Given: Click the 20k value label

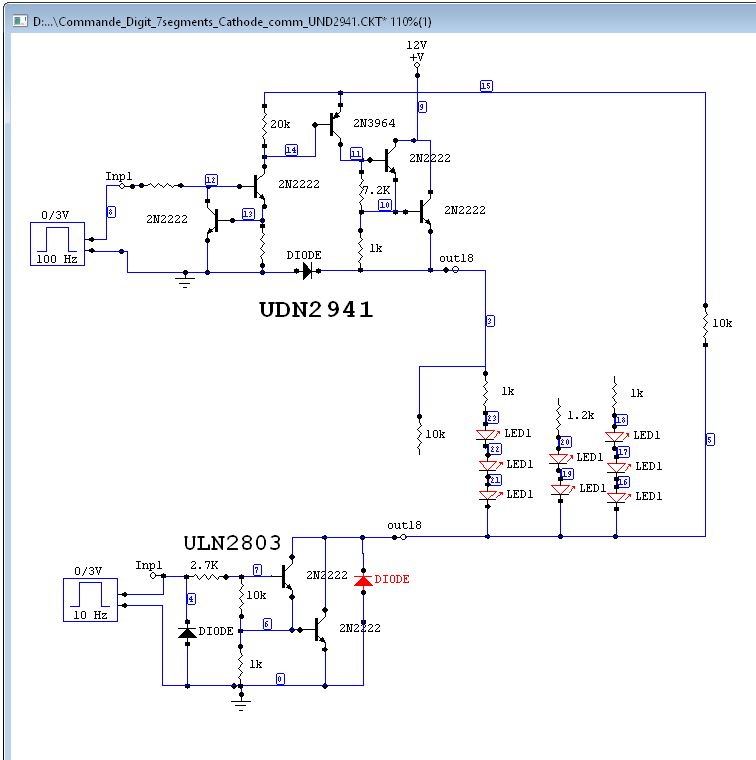Looking at the screenshot, I should pos(280,124).
